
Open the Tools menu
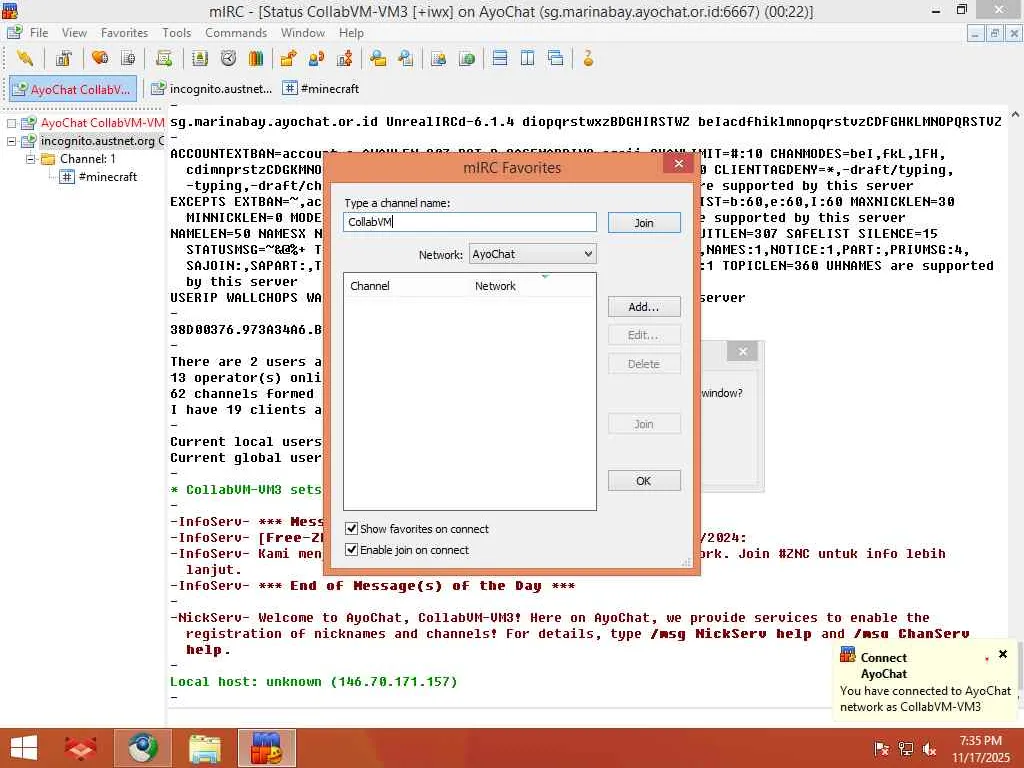(176, 33)
